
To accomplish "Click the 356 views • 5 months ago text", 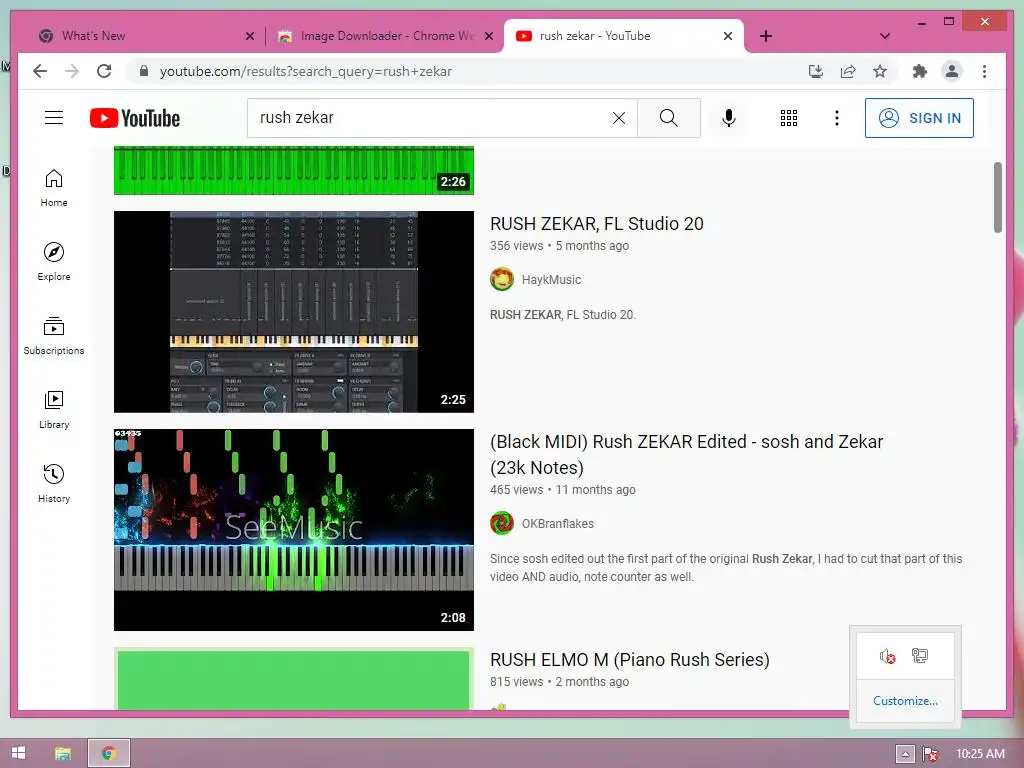I will (559, 246).
